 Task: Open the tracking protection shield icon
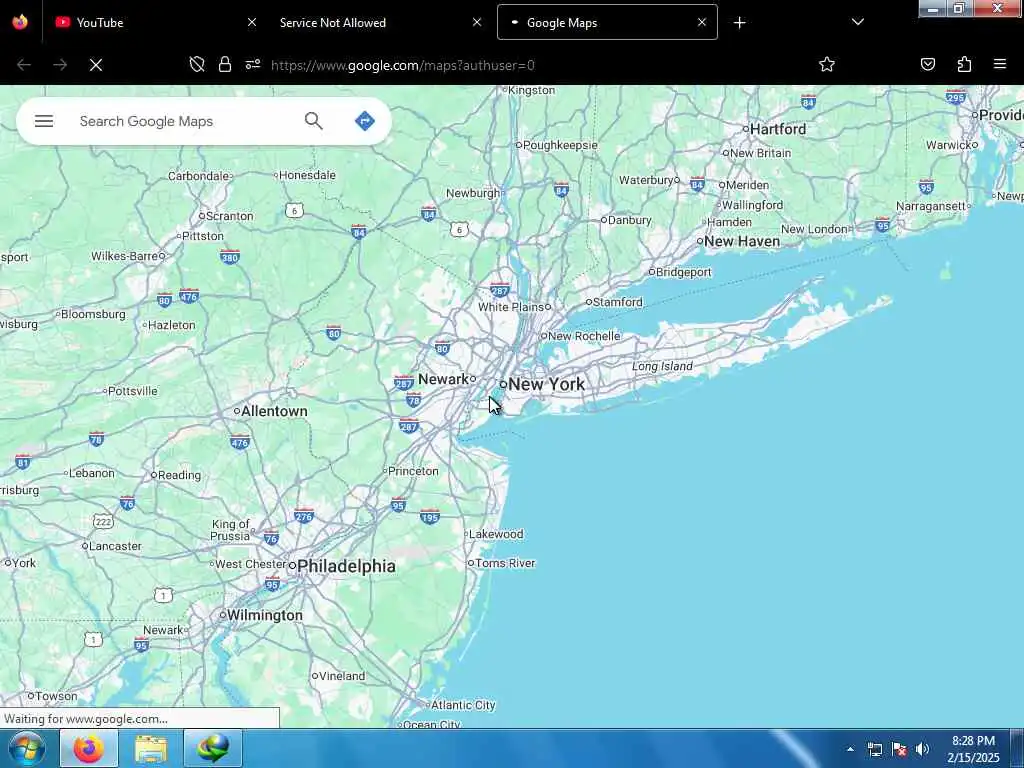coord(197,64)
